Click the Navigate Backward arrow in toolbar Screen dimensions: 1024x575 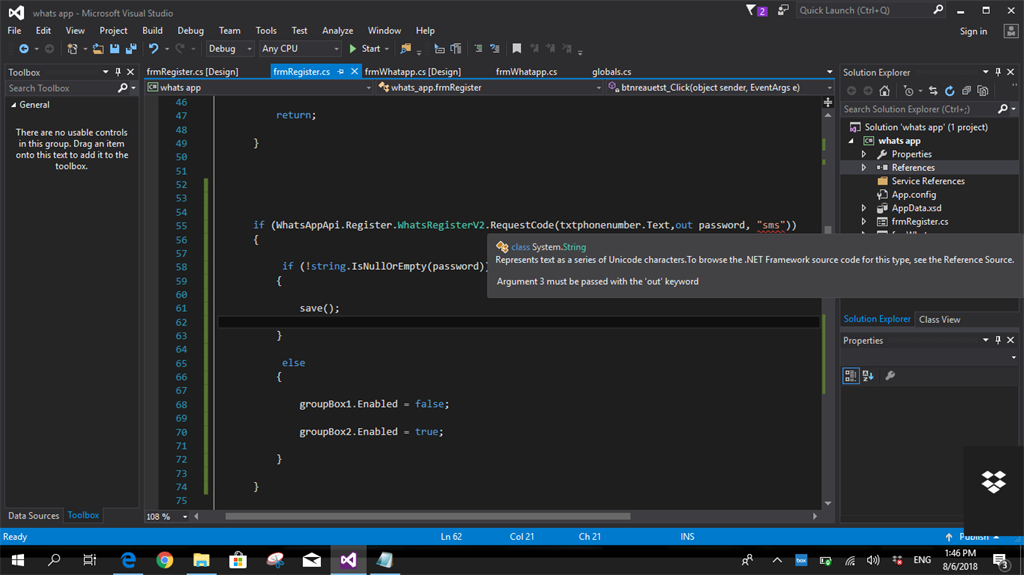click(x=24, y=49)
